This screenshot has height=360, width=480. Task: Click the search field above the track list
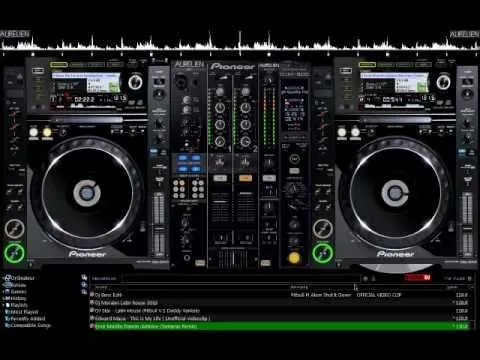242,278
